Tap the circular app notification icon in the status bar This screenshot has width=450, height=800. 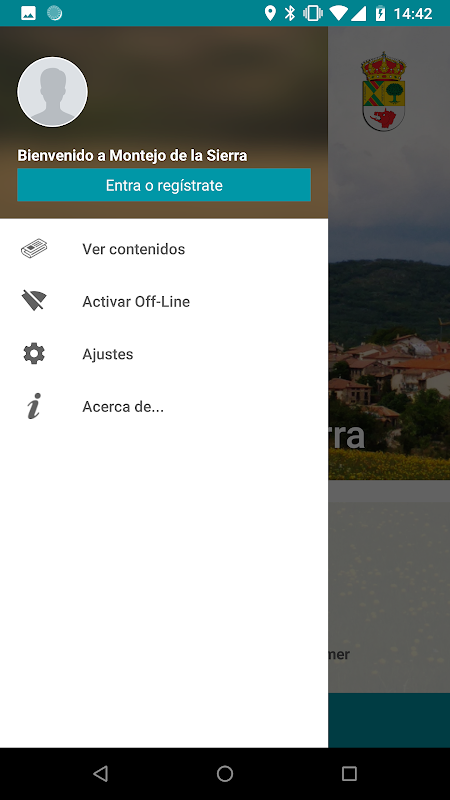pyautogui.click(x=55, y=13)
